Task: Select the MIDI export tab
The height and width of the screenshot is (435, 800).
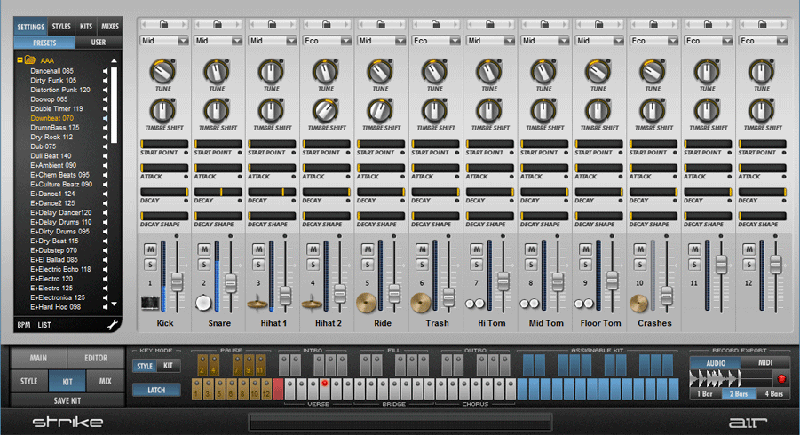Action: [764, 363]
